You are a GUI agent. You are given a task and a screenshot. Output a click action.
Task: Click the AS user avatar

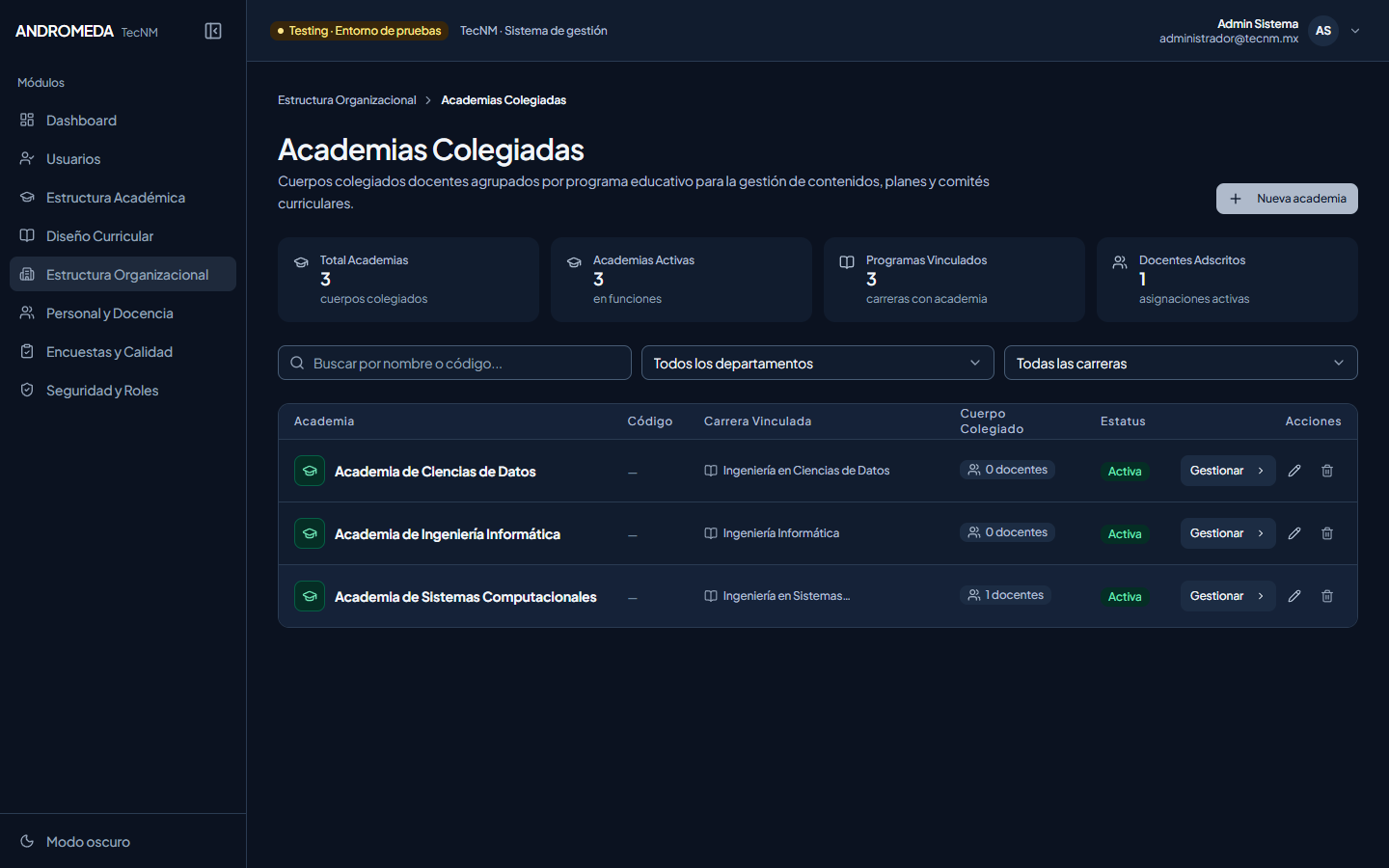click(1323, 31)
